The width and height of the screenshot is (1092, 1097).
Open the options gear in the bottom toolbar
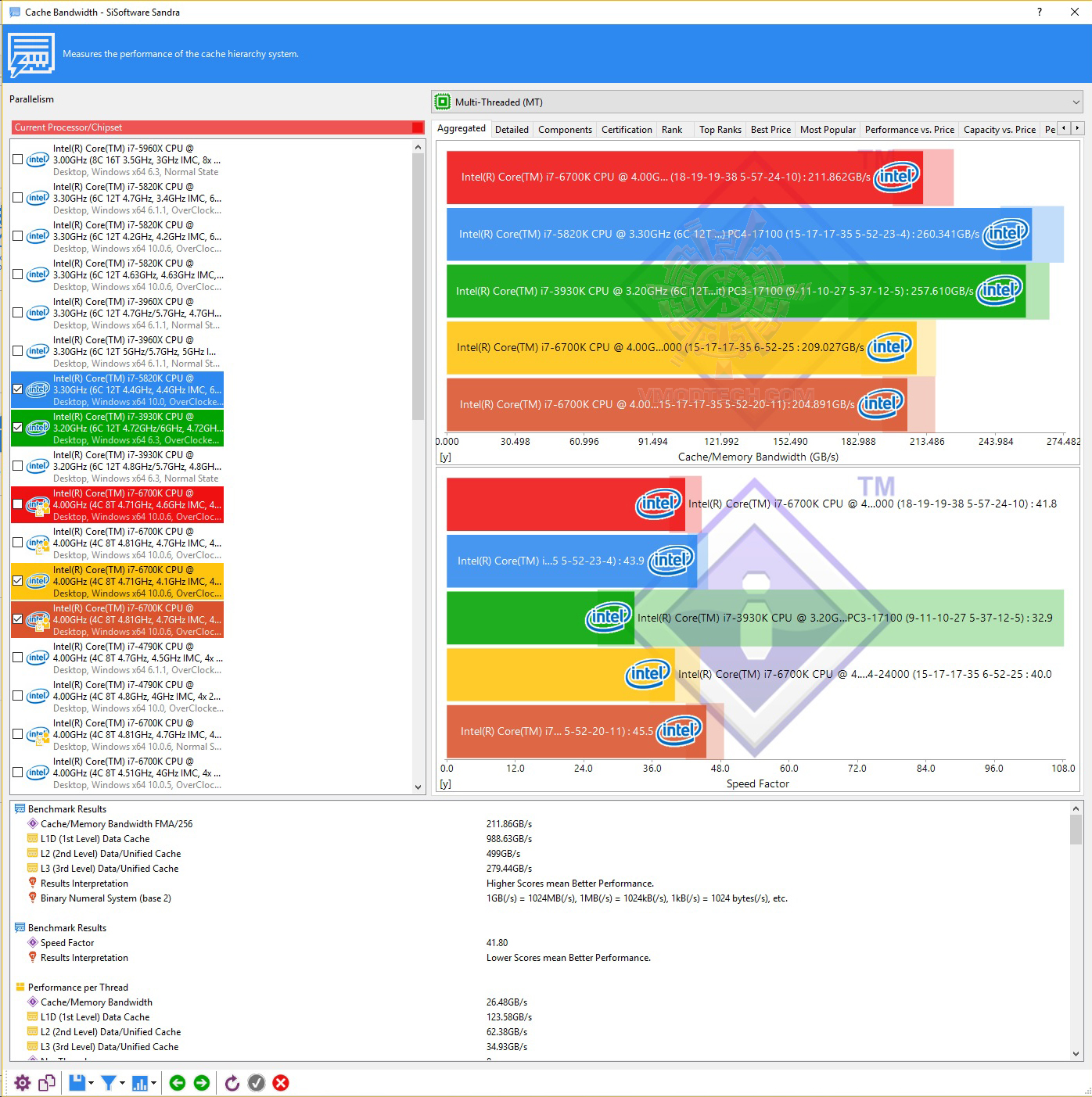pos(23,1083)
